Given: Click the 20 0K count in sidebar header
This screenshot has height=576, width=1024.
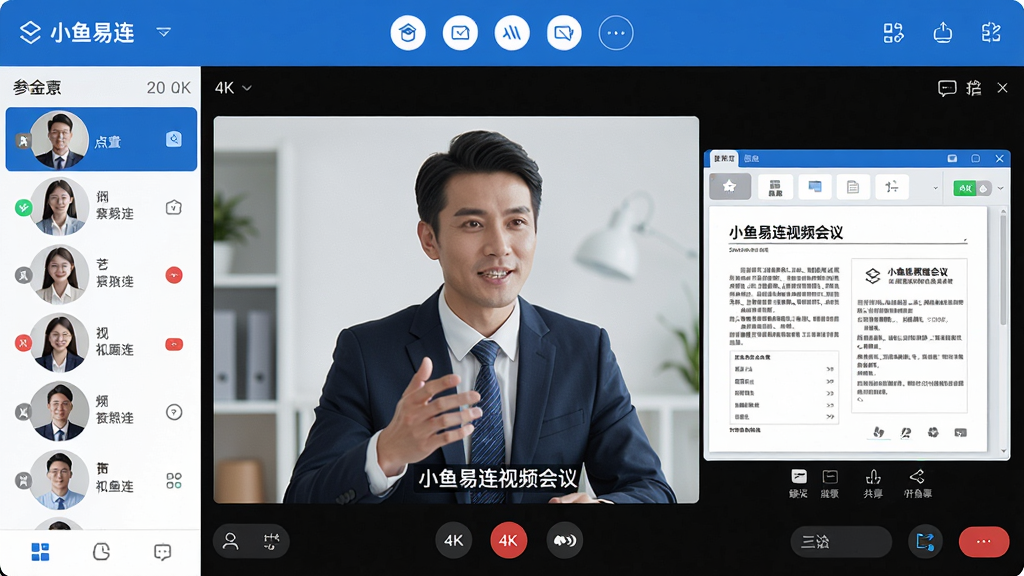Looking at the screenshot, I should [168, 88].
